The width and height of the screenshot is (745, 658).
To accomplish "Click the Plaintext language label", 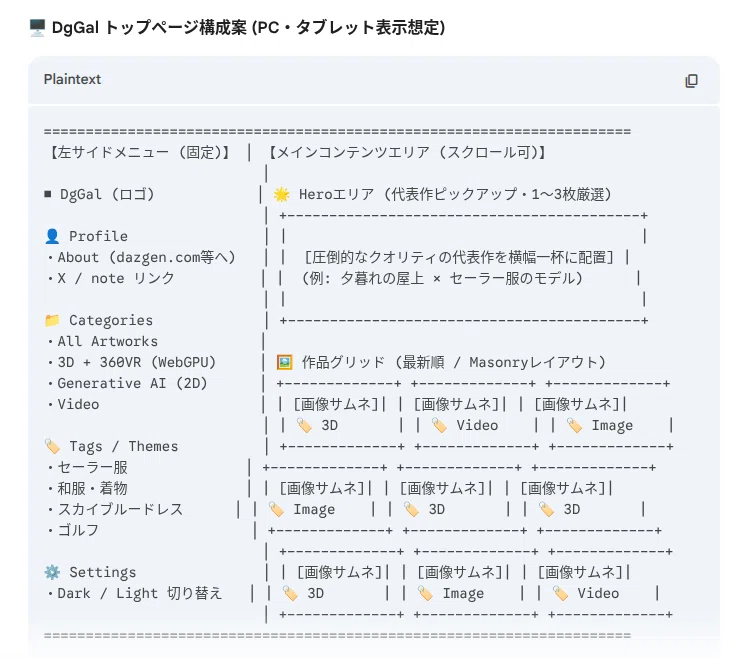I will 72,79.
